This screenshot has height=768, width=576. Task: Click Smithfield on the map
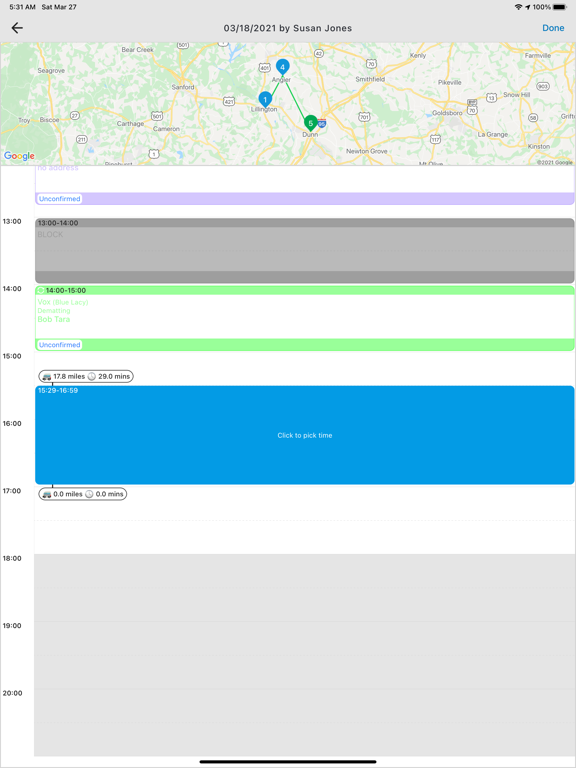370,79
